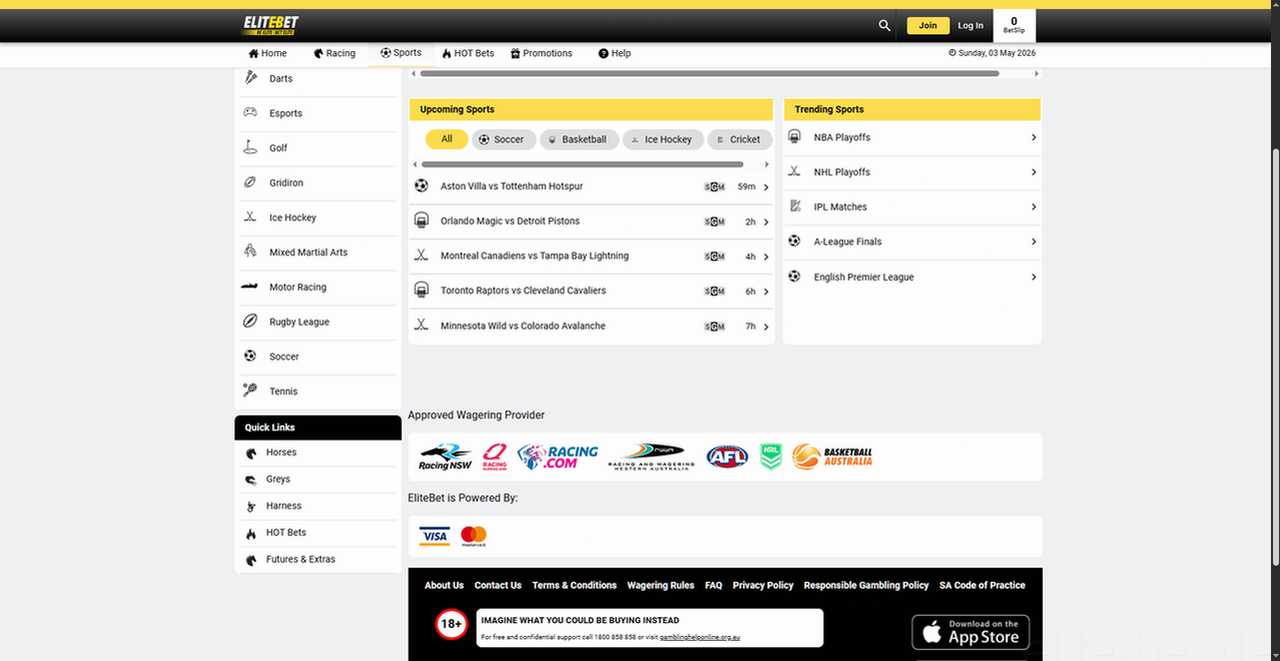
Task: Expand the IPL Matches chevron
Action: 1033,207
